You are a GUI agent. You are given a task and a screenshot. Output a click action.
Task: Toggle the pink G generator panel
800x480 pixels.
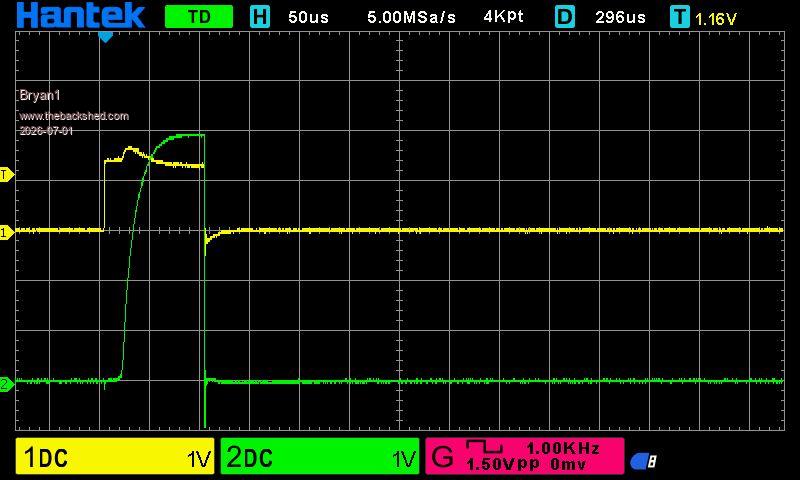click(x=524, y=456)
